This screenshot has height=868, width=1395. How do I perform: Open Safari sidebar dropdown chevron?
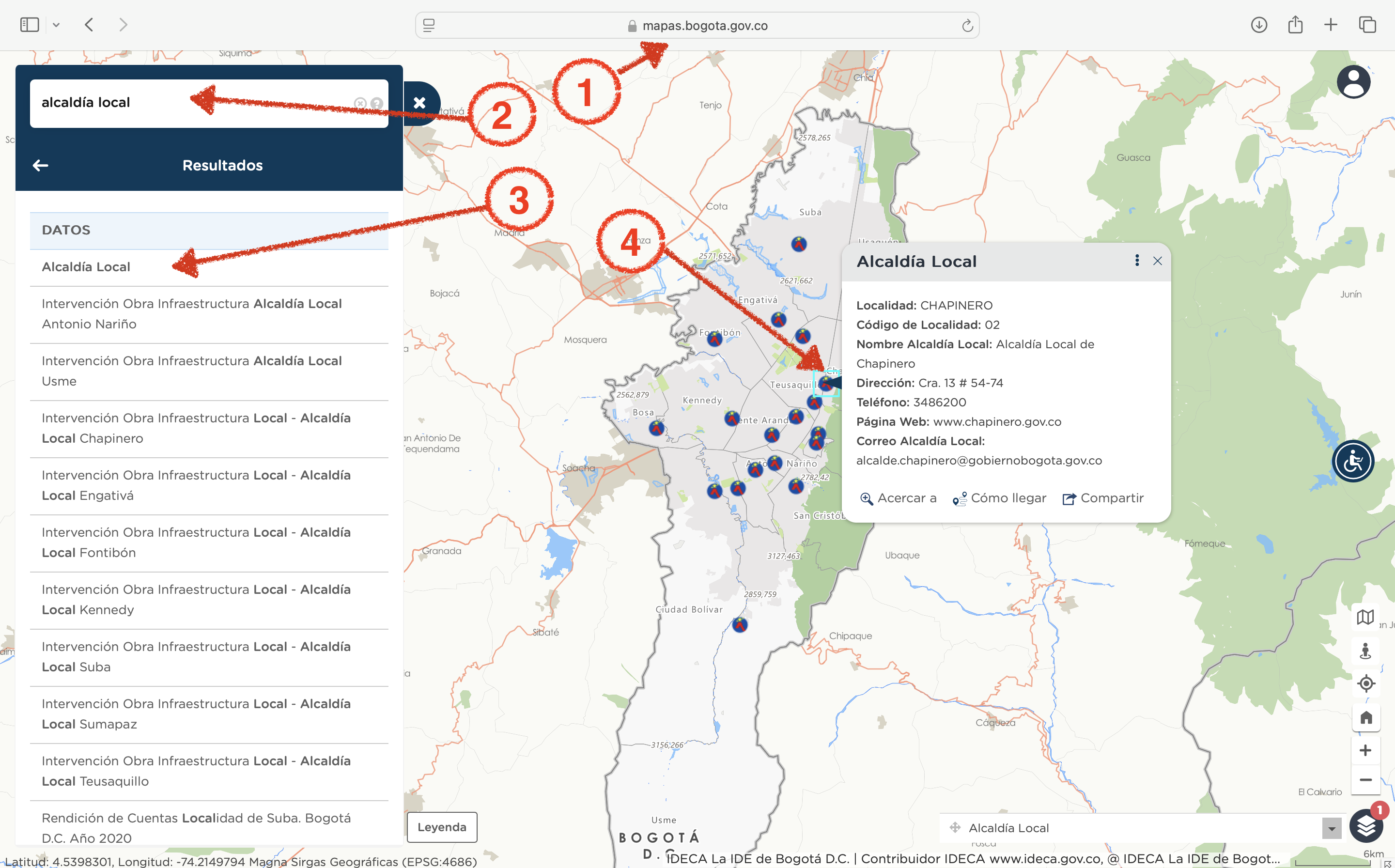pyautogui.click(x=56, y=25)
